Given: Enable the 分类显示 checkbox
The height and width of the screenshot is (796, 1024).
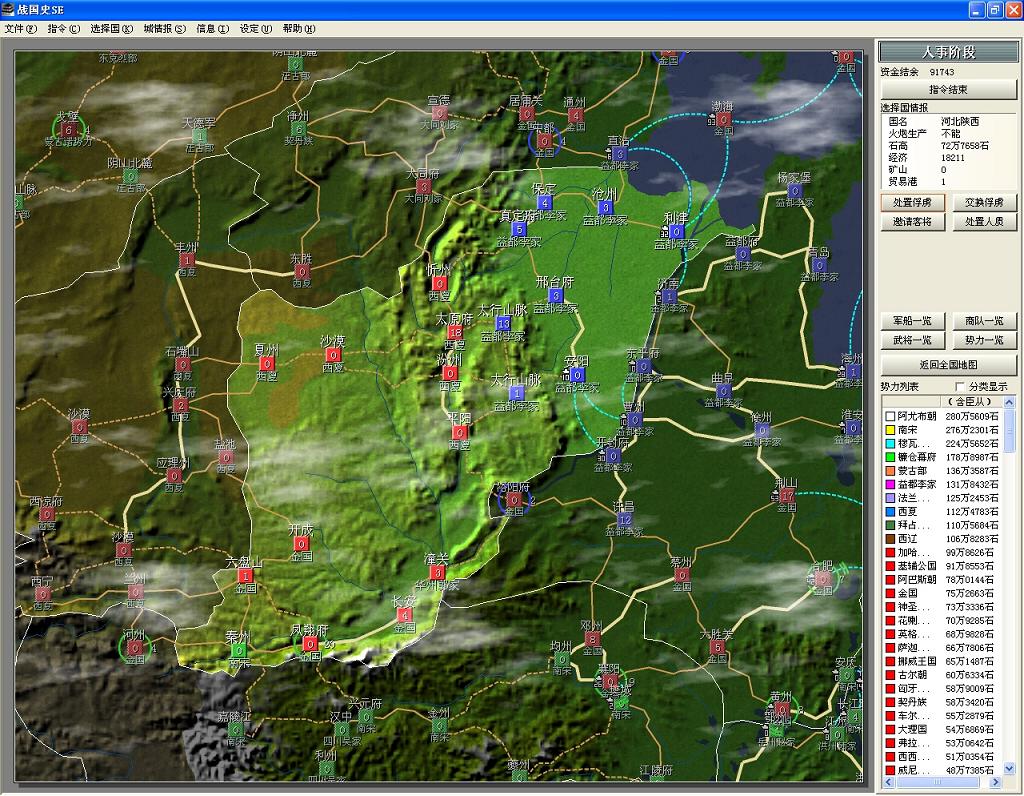Looking at the screenshot, I should [x=961, y=386].
